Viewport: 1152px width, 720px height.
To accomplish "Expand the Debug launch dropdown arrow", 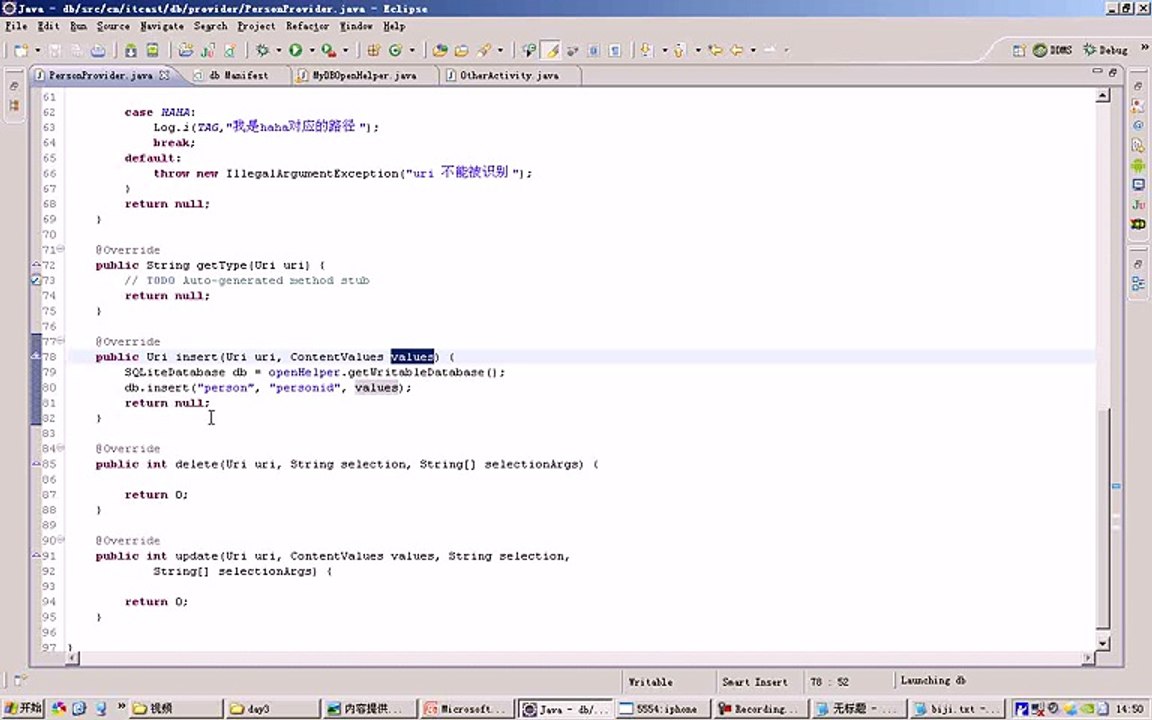I will [278, 50].
